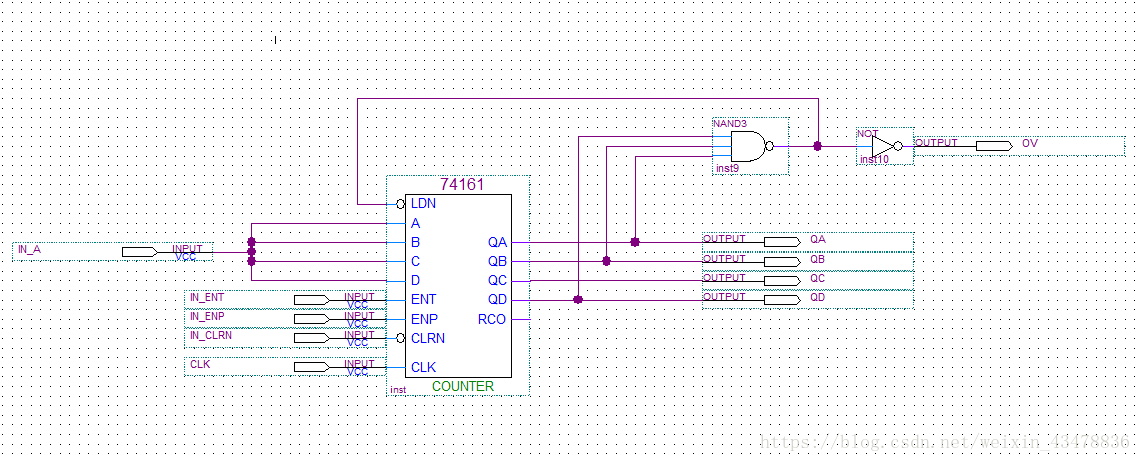This screenshot has height=462, width=1141.
Task: Click the junction dot on QD wire
Action: [x=578, y=300]
